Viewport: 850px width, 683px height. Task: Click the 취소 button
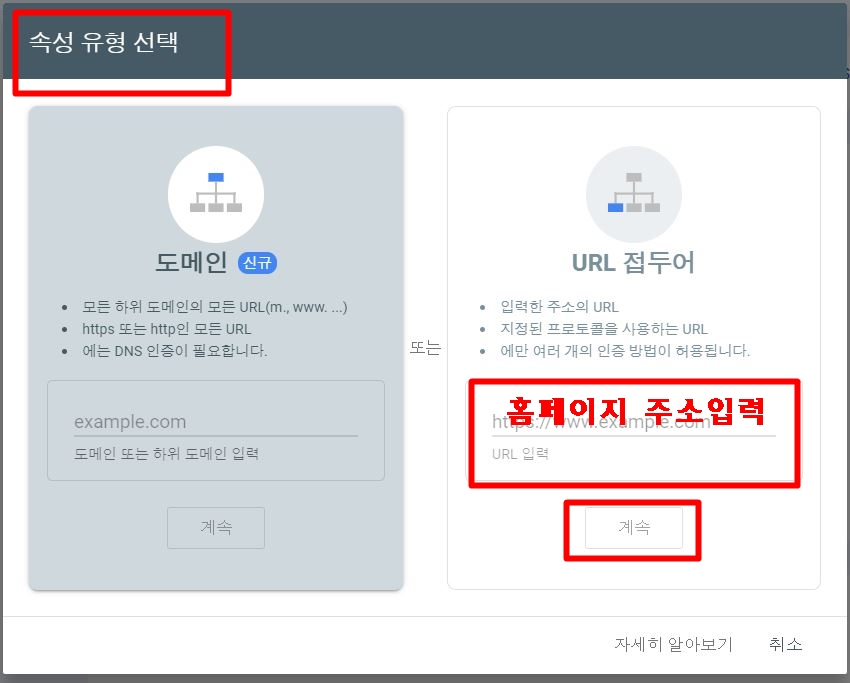coord(785,644)
